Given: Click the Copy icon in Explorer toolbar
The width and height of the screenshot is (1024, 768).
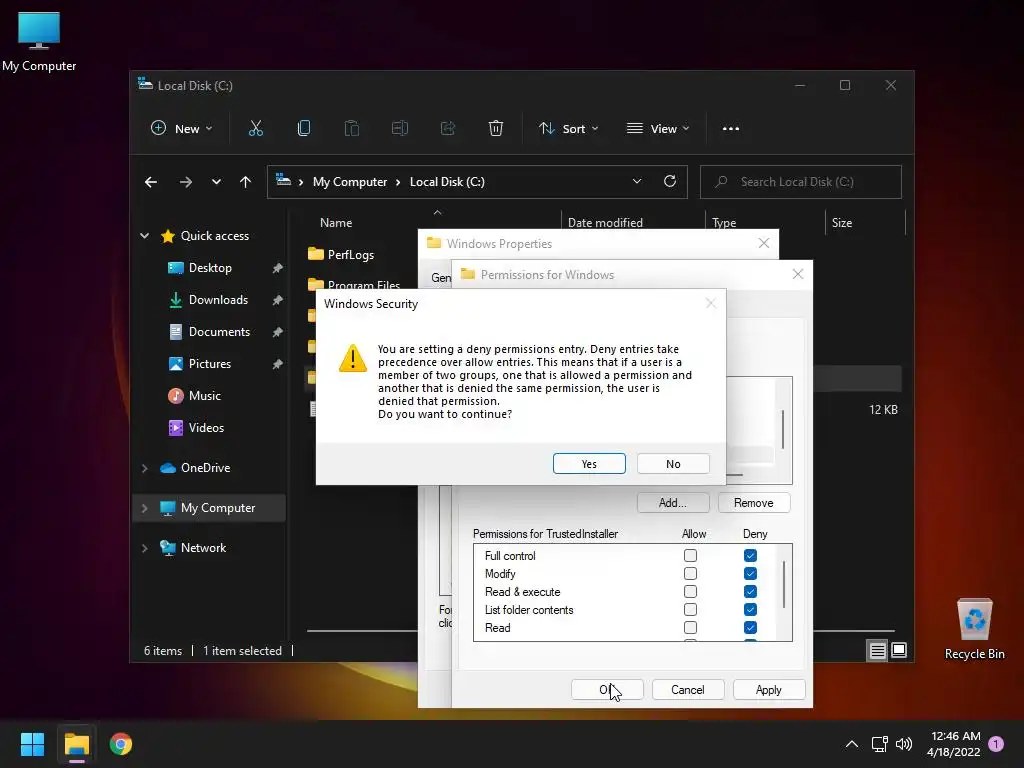Looking at the screenshot, I should coord(304,129).
